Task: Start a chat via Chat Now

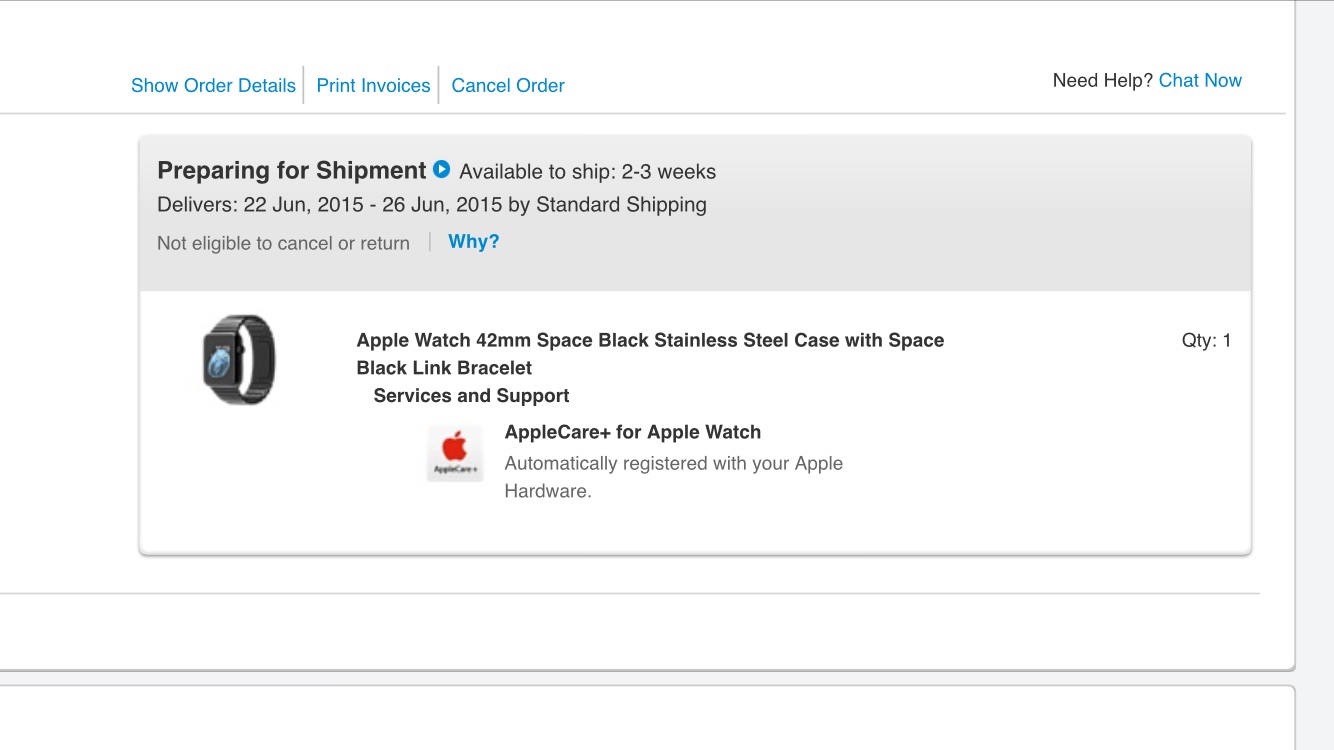Action: click(x=1200, y=81)
